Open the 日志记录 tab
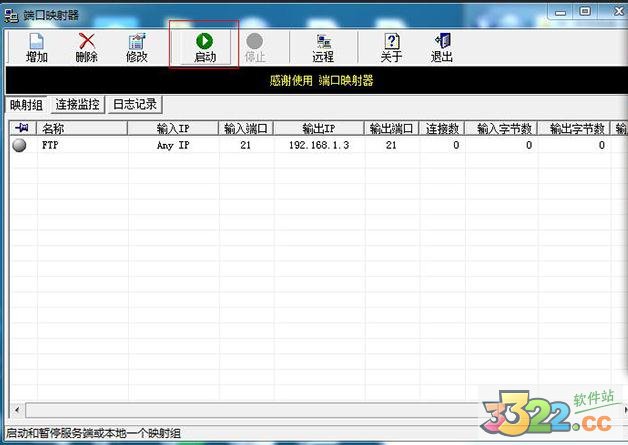628x445 pixels. coord(135,105)
